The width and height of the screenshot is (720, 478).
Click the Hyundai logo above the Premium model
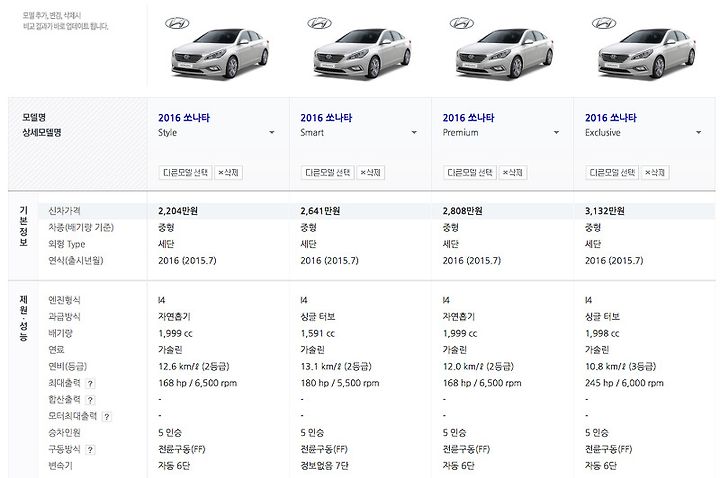462,23
